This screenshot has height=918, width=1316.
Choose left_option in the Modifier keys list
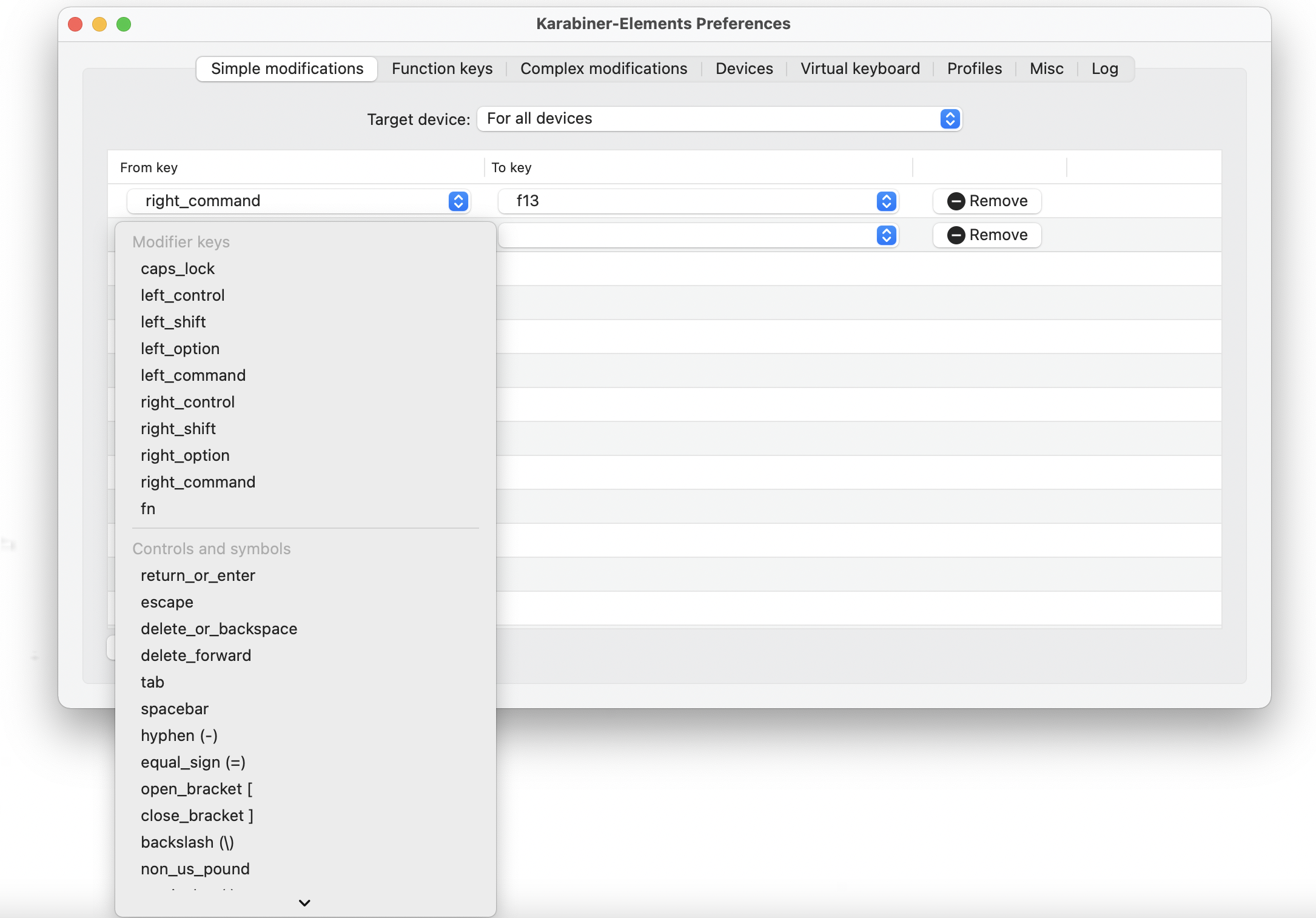click(180, 349)
